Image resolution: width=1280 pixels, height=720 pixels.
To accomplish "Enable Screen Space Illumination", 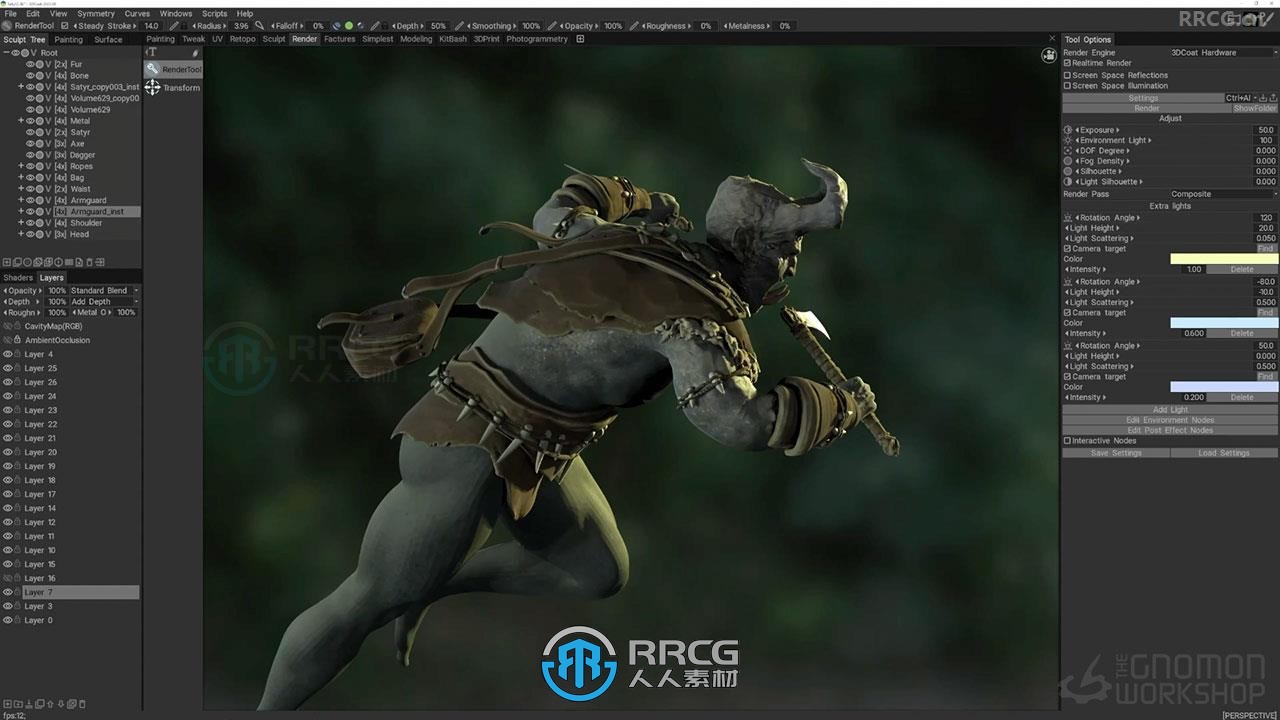I will pos(1067,86).
